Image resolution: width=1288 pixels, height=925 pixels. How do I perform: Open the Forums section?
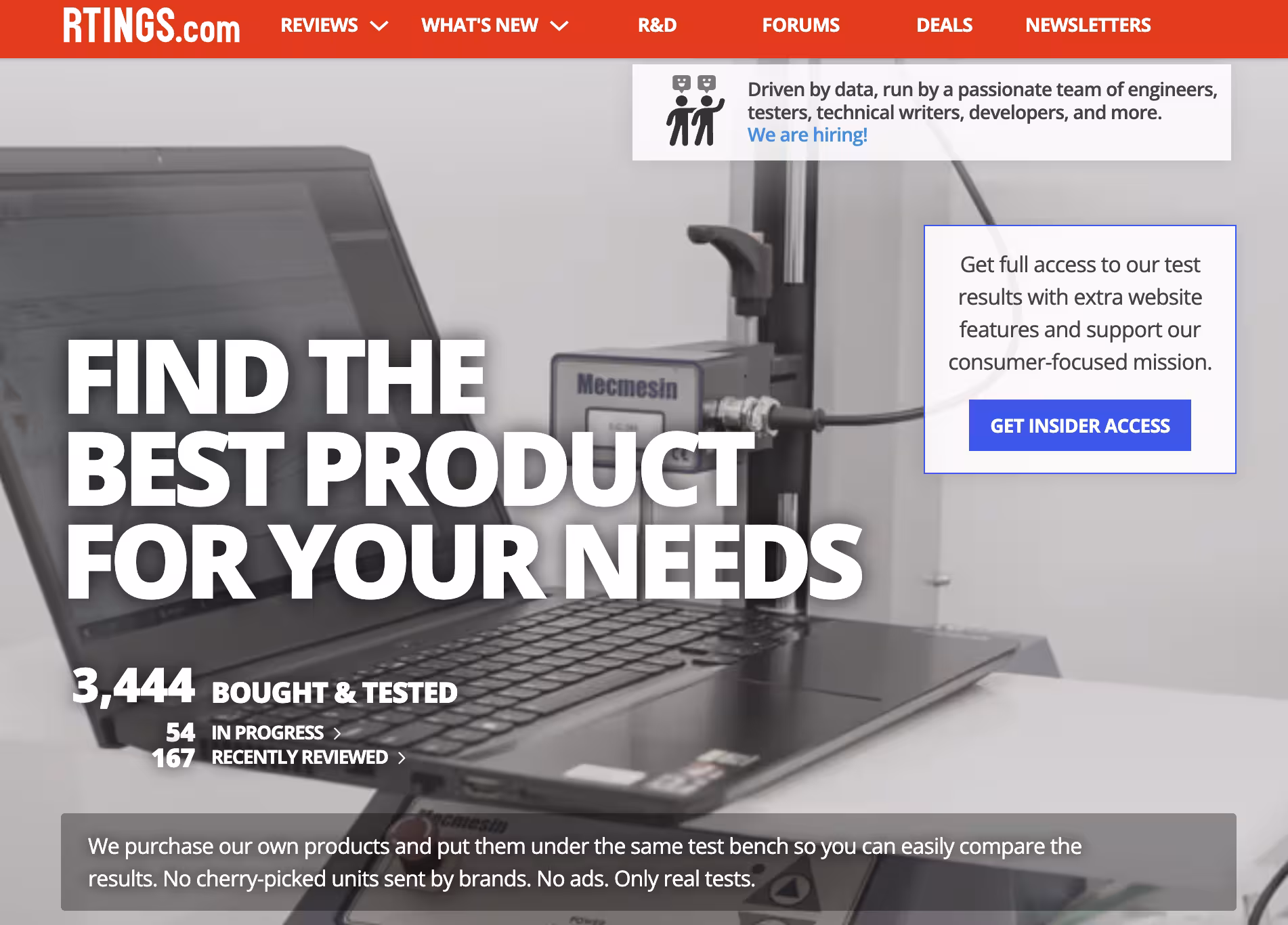point(800,26)
